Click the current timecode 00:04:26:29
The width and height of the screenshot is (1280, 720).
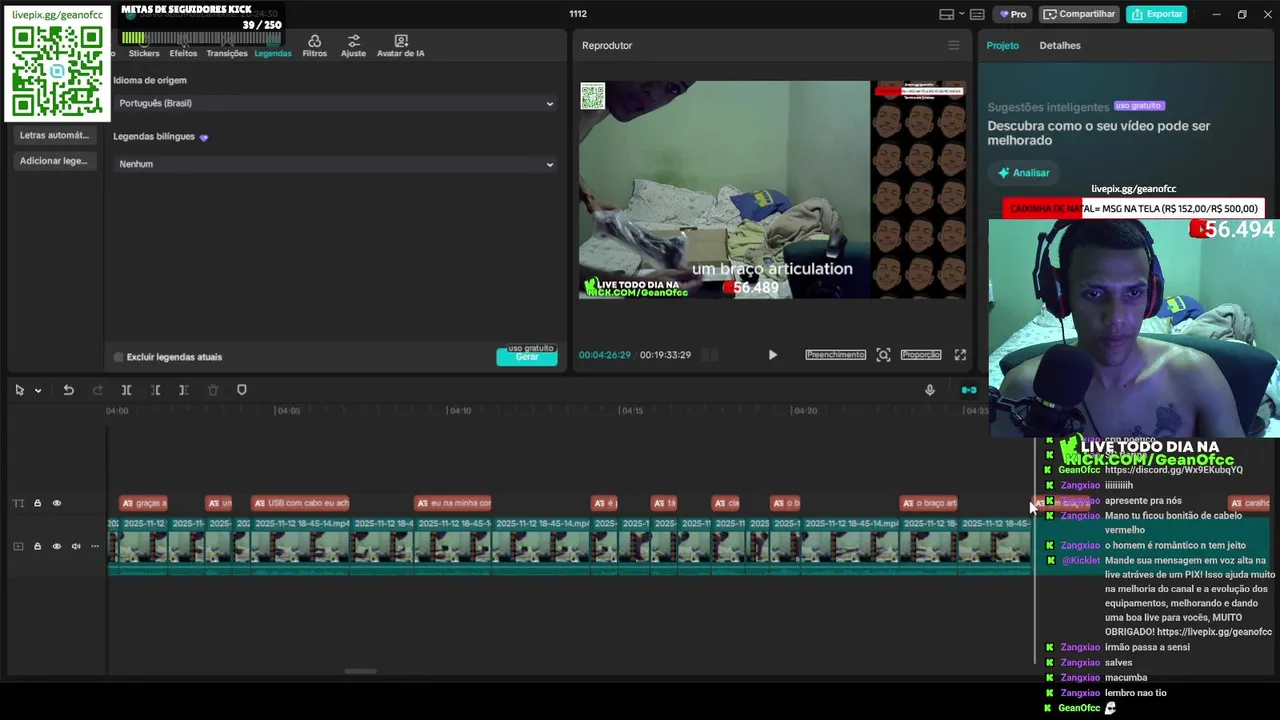tap(604, 355)
